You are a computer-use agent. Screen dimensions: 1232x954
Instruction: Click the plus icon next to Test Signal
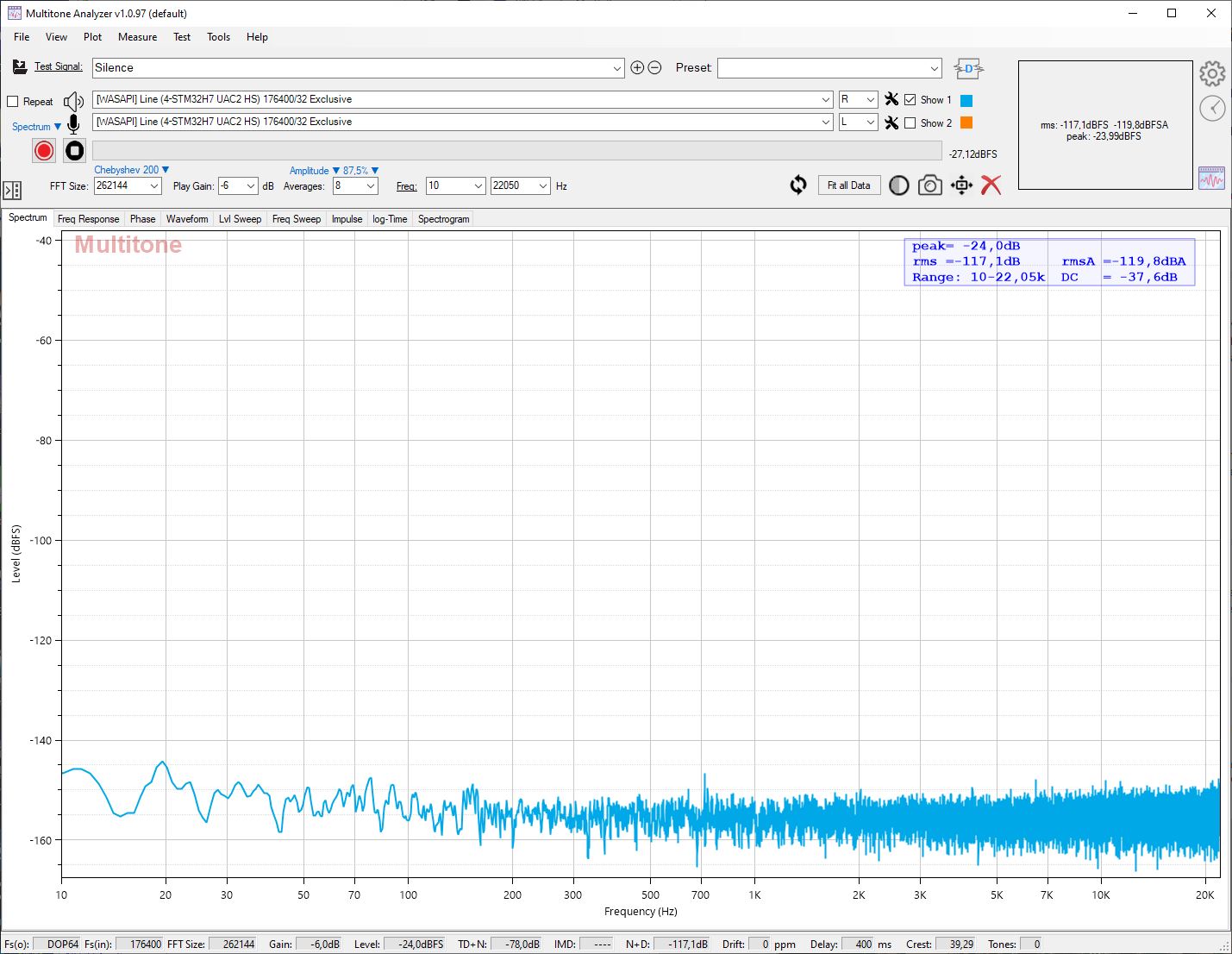[x=637, y=67]
